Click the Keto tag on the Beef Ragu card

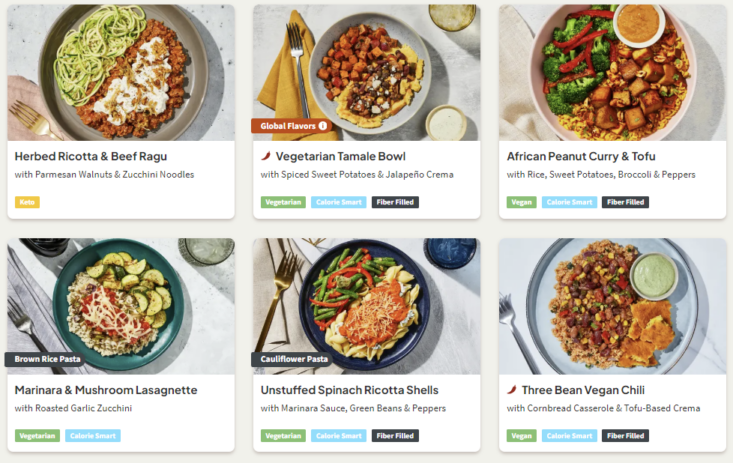click(x=27, y=202)
